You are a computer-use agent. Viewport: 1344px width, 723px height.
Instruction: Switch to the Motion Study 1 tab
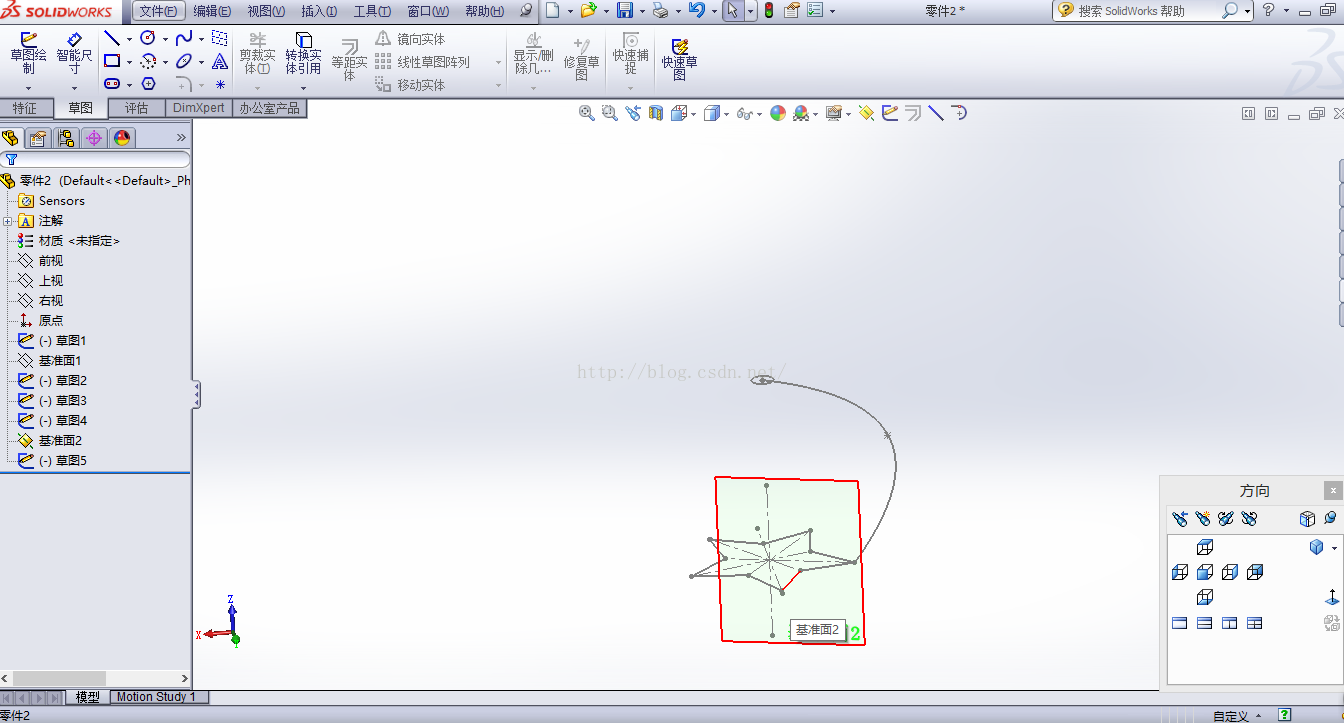[156, 697]
